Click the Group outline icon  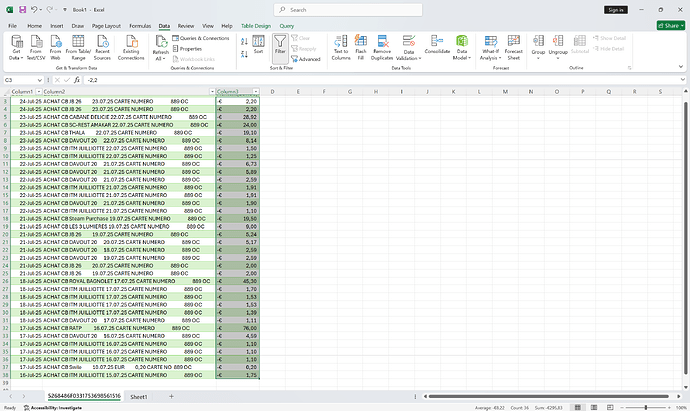coord(538,41)
